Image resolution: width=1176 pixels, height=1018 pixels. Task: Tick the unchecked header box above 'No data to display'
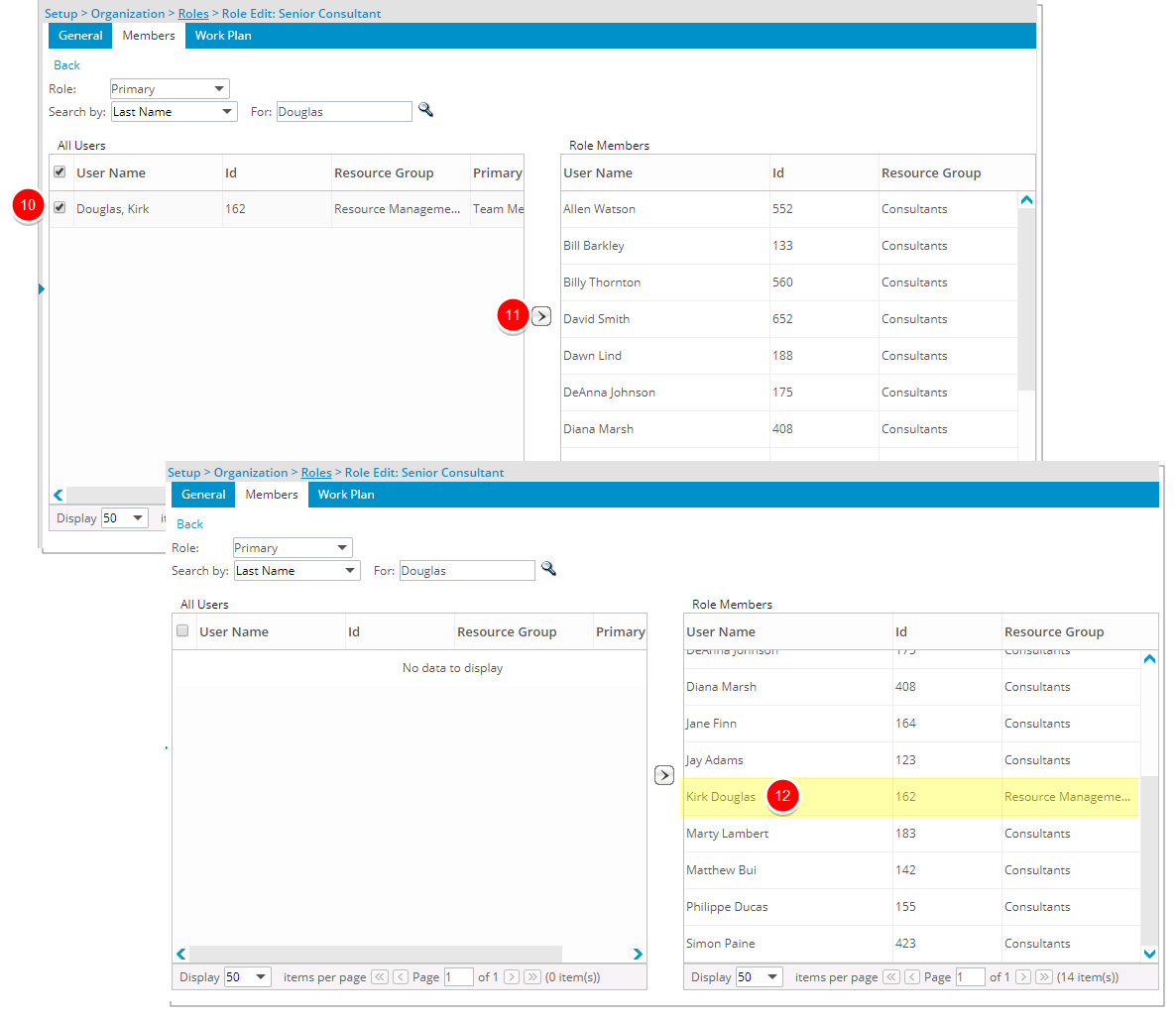pos(182,631)
